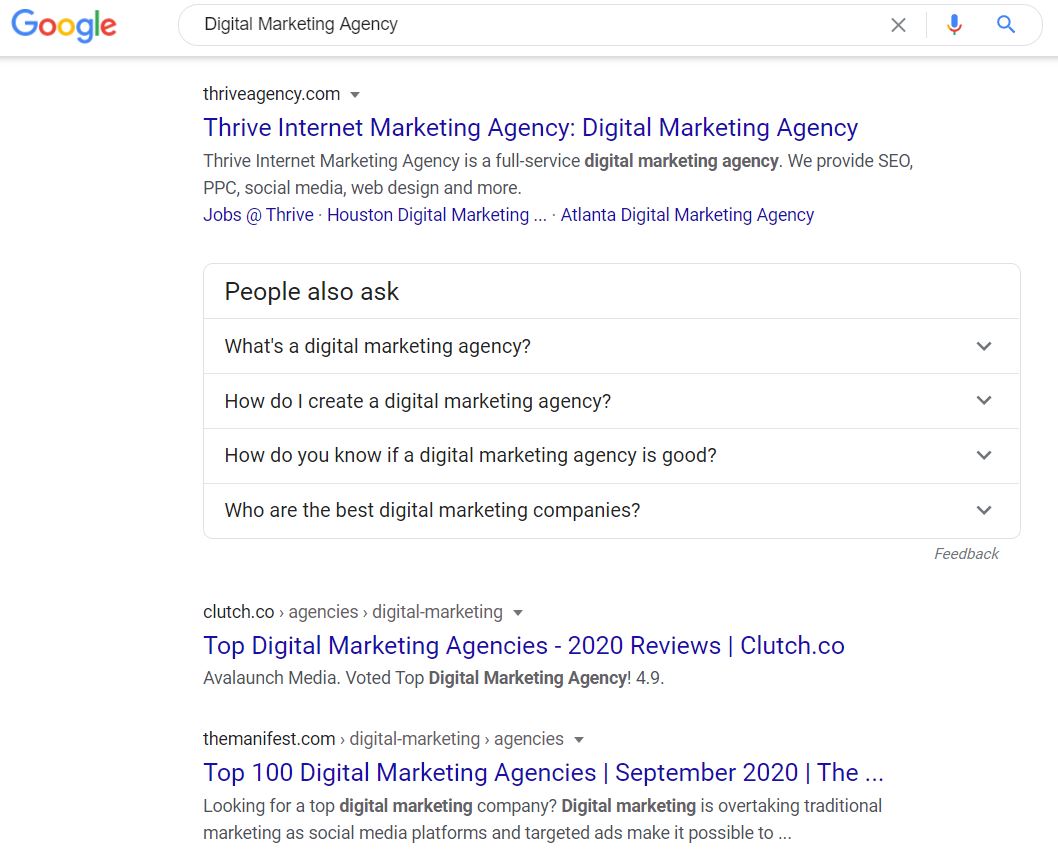Click the clutch.co breadcrumb text

click(238, 612)
